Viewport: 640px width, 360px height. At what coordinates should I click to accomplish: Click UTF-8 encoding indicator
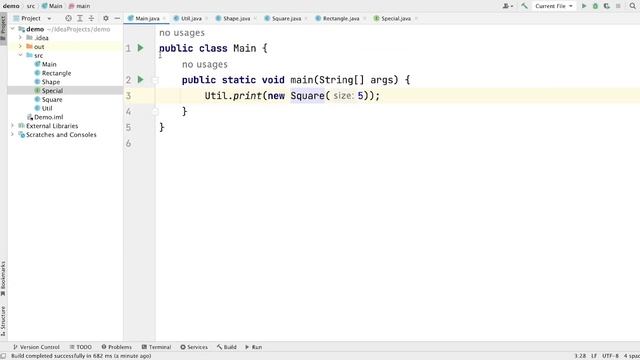(610, 356)
